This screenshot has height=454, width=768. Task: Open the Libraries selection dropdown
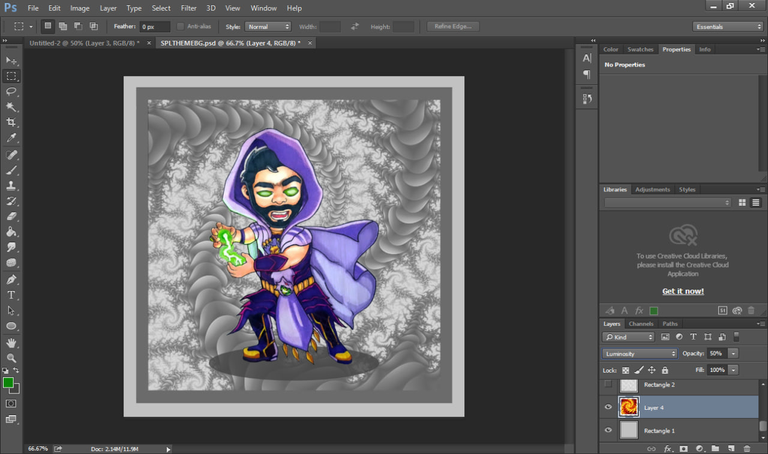tap(668, 202)
